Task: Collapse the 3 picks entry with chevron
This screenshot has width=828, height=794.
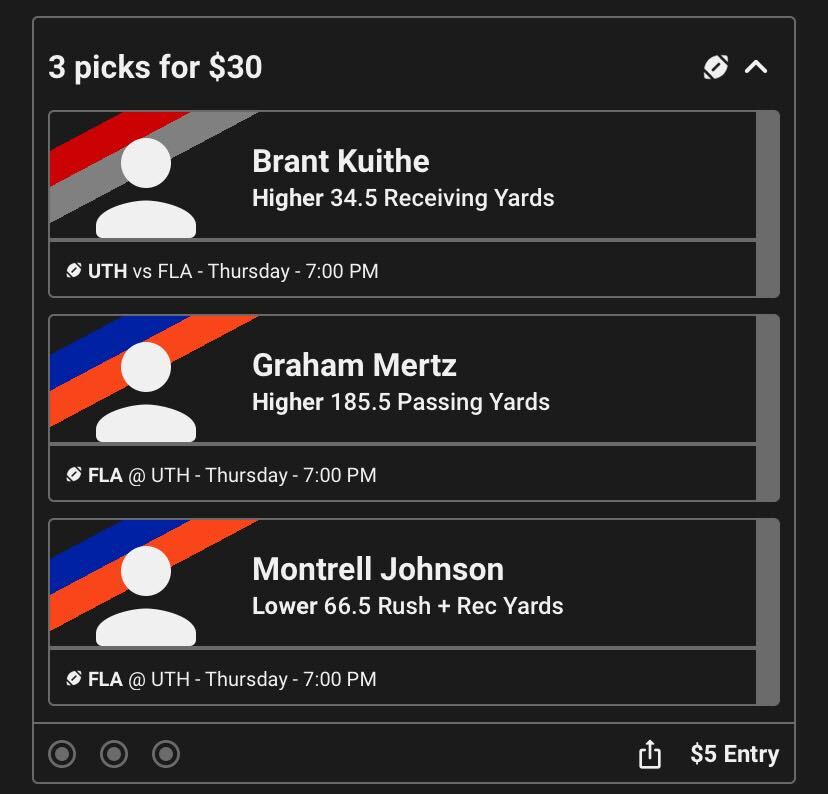Action: point(756,67)
